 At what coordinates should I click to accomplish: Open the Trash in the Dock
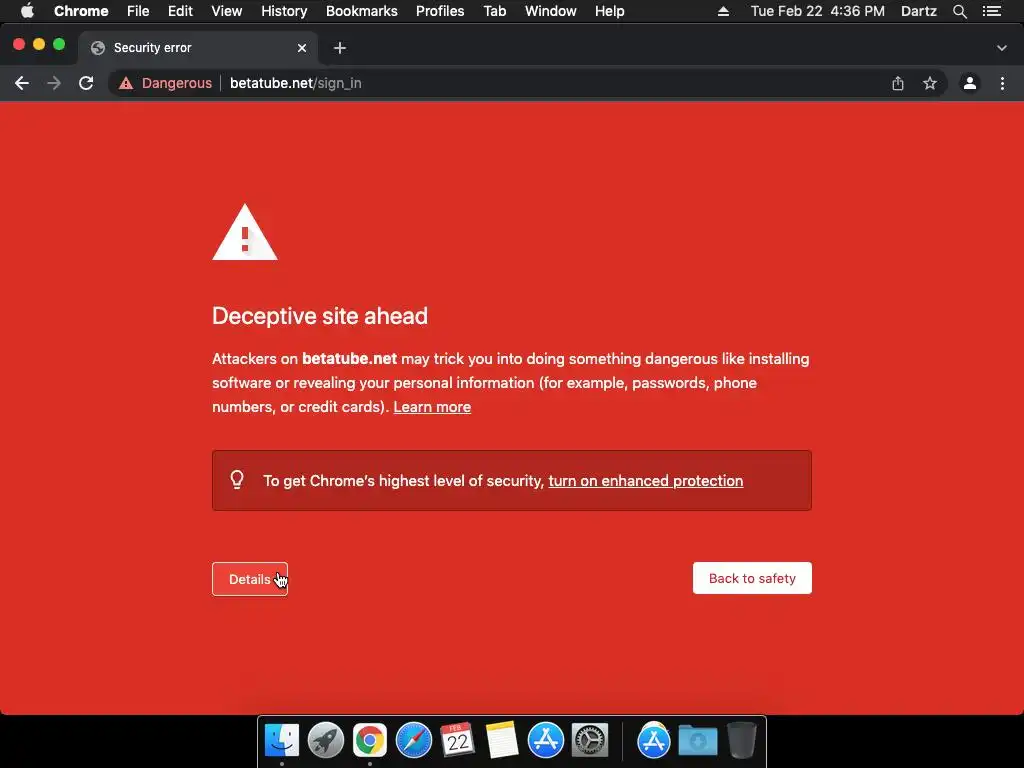click(742, 741)
